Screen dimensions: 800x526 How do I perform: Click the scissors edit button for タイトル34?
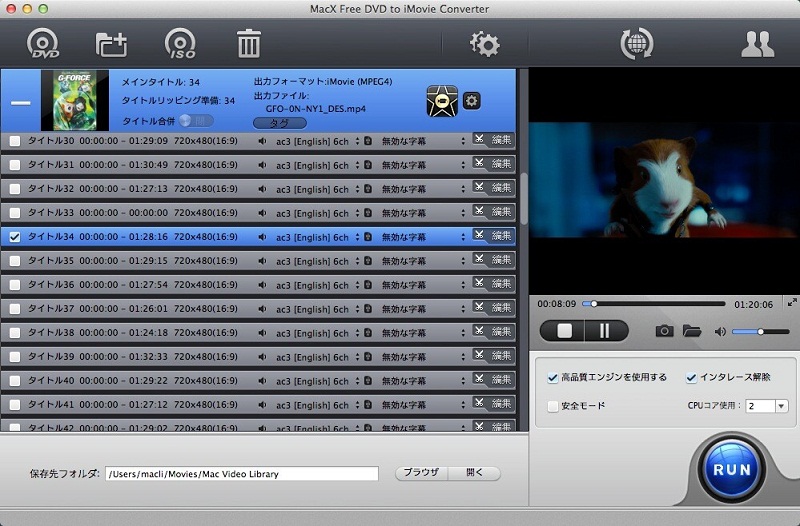(493, 236)
